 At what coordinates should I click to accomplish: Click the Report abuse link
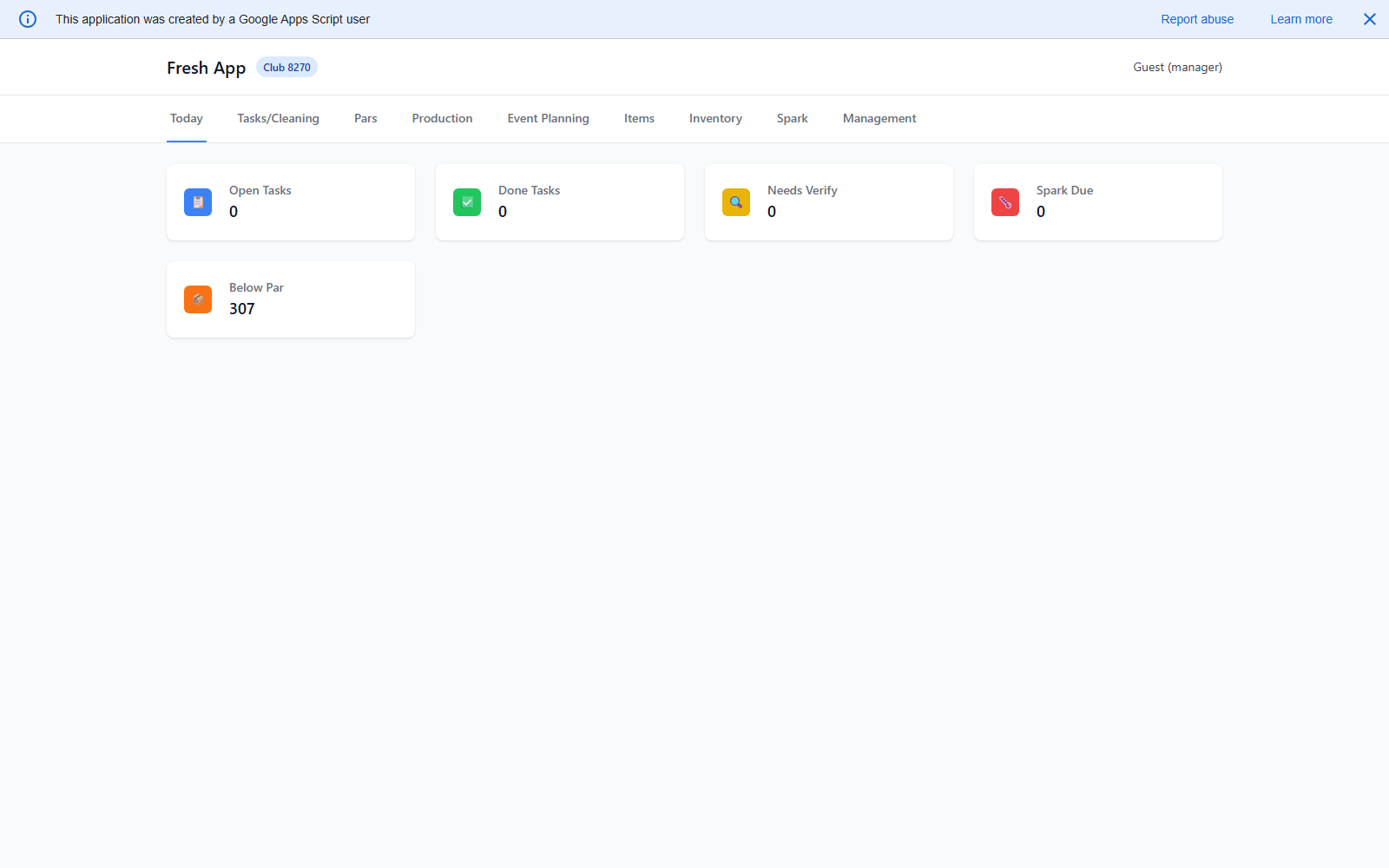(1197, 18)
